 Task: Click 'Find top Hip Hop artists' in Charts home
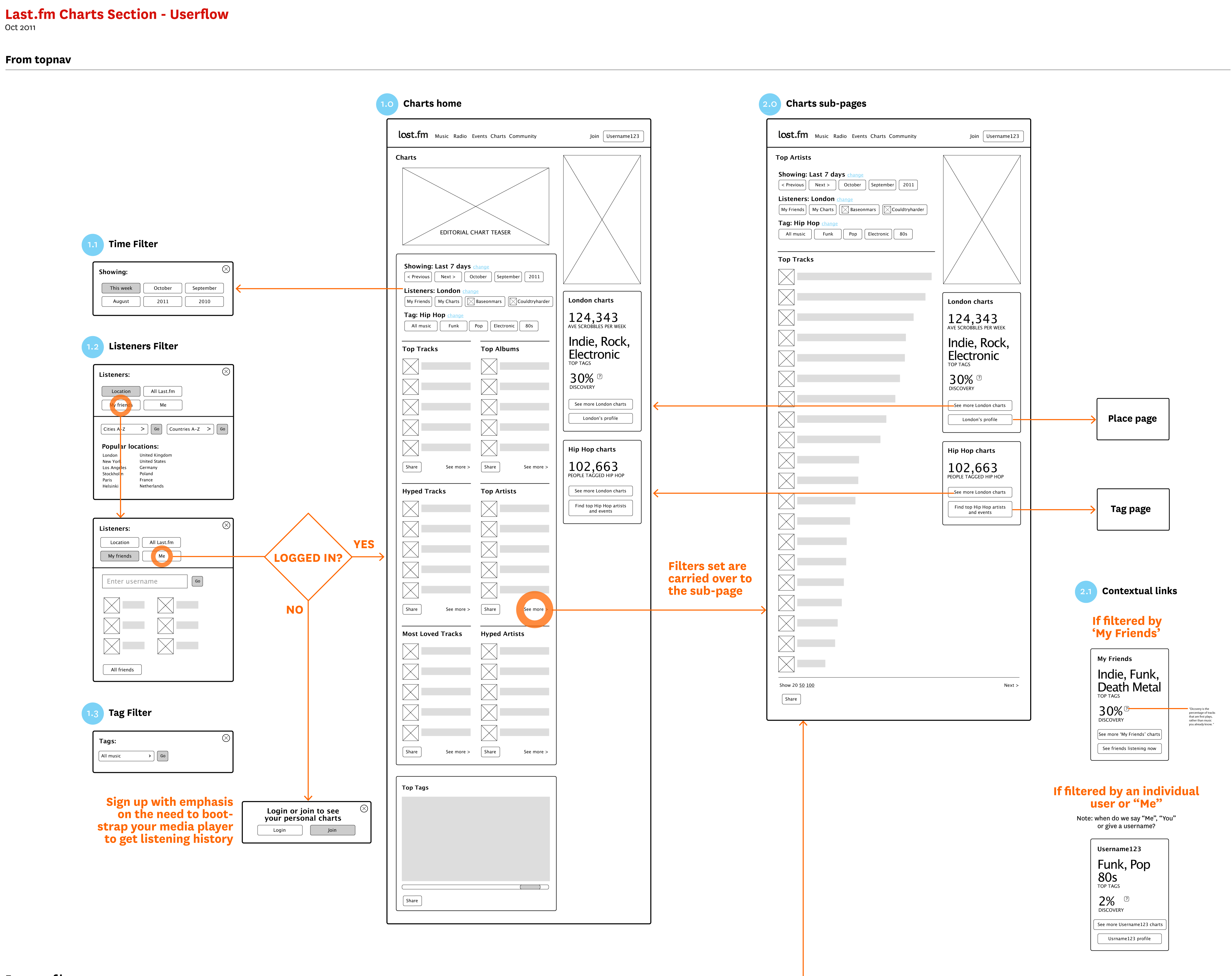601,508
